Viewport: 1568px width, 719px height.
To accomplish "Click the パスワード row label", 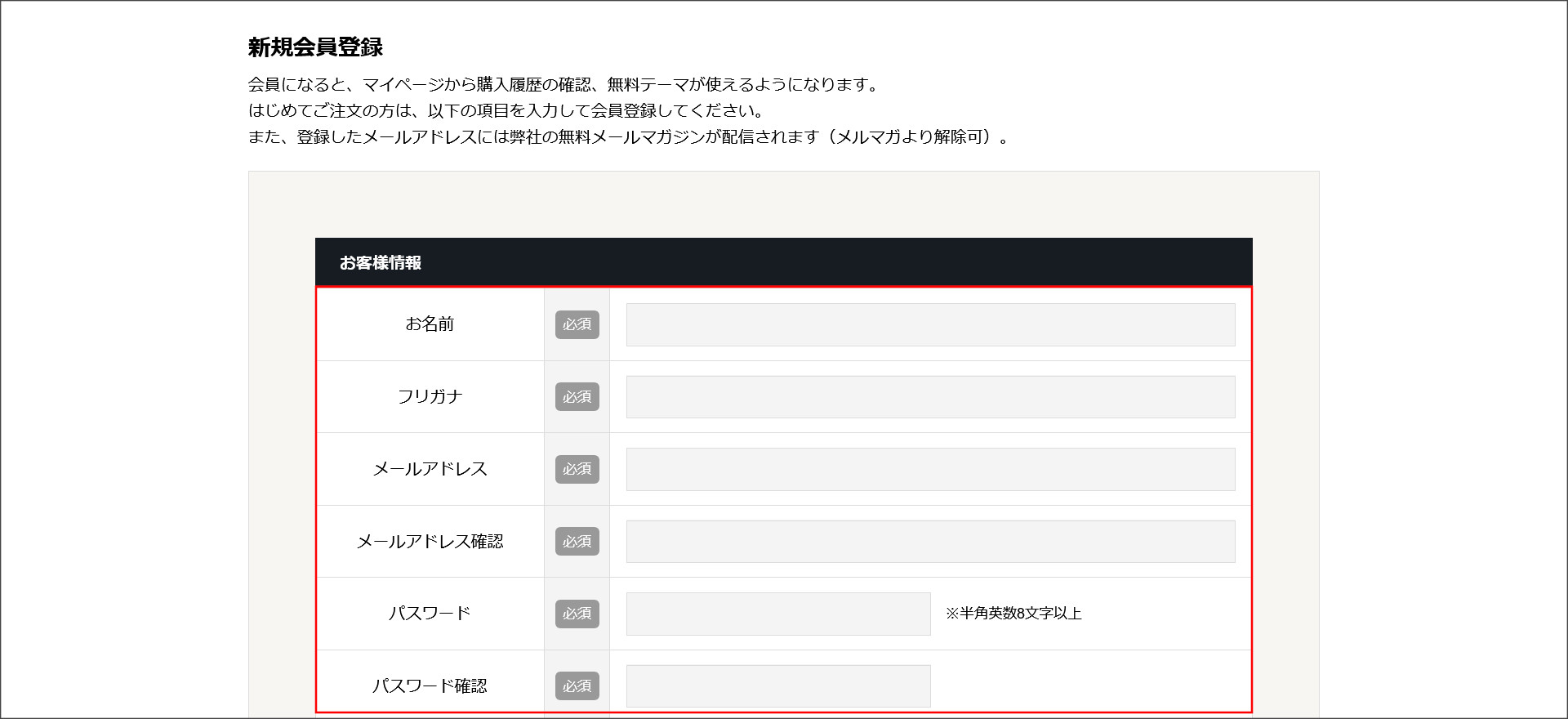I will [x=430, y=614].
